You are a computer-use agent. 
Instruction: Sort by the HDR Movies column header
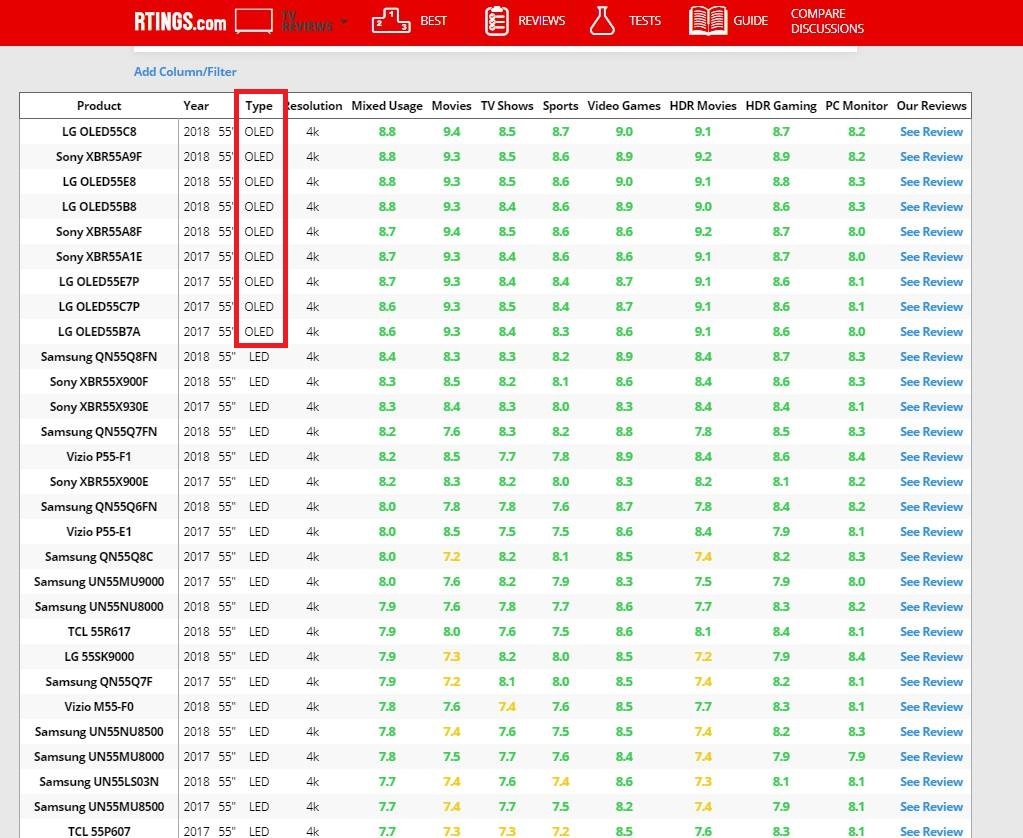pyautogui.click(x=703, y=106)
